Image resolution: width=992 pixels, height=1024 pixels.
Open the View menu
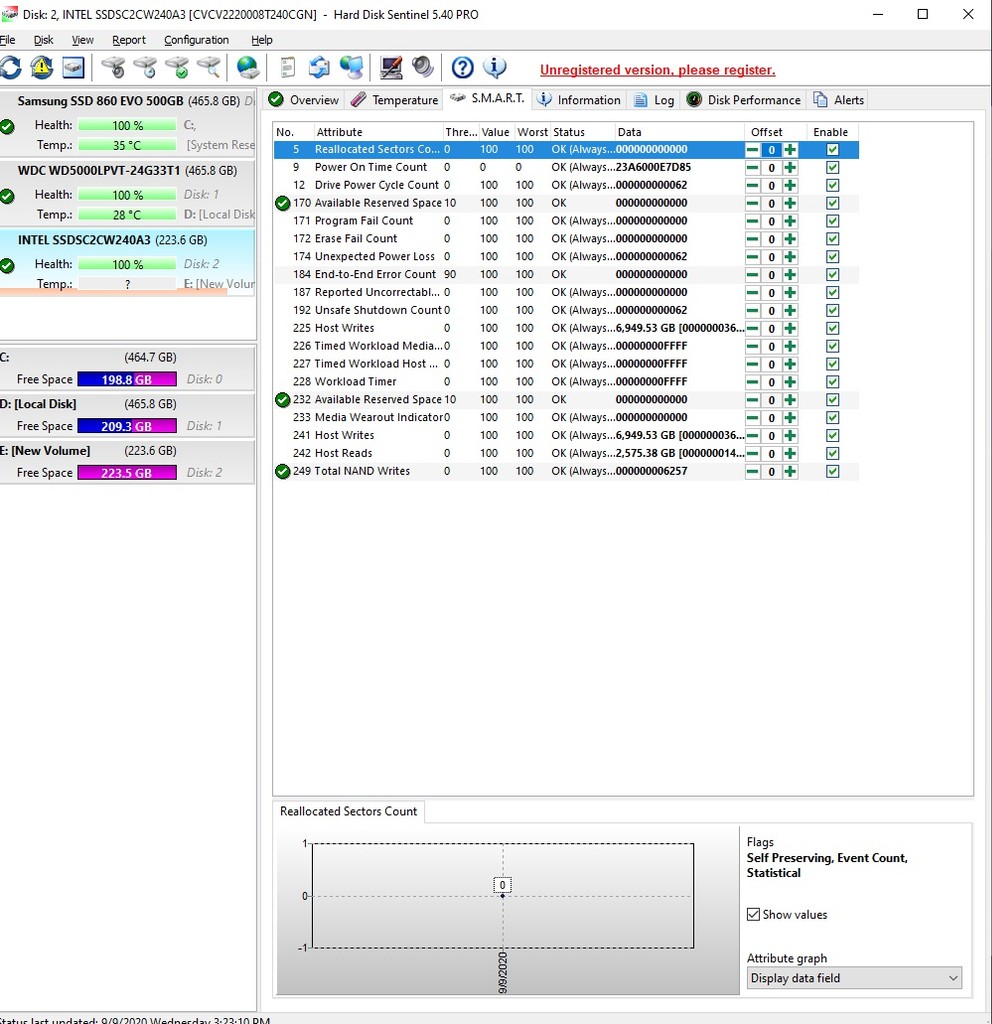pos(82,40)
